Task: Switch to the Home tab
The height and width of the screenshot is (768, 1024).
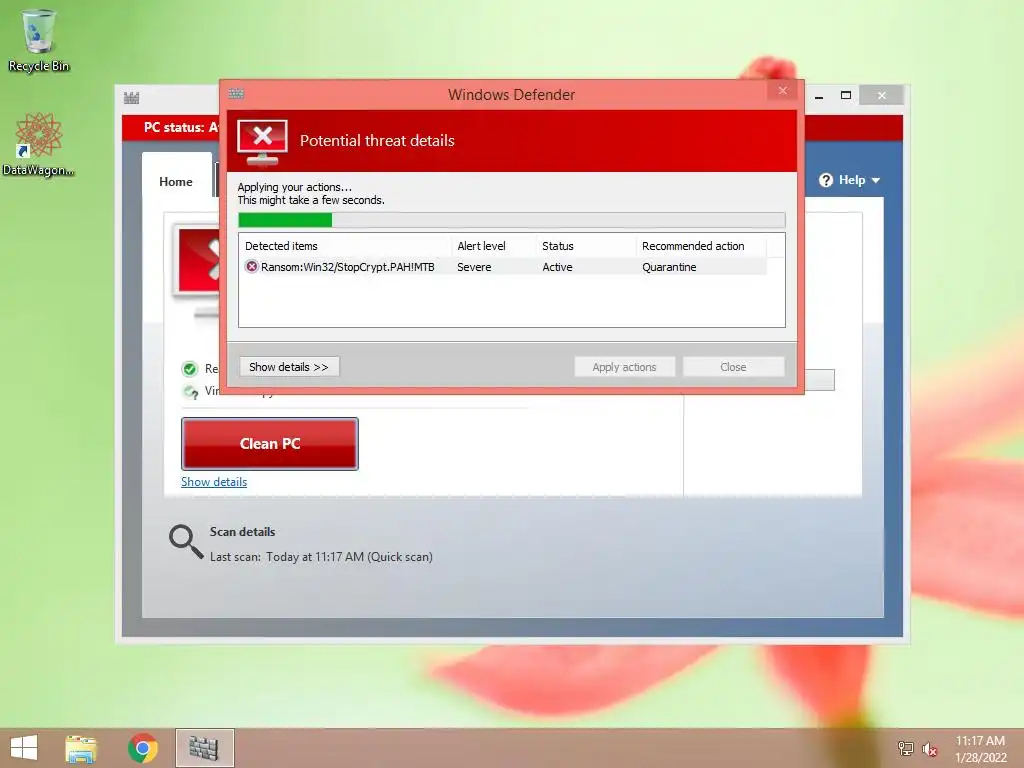Action: [x=176, y=182]
